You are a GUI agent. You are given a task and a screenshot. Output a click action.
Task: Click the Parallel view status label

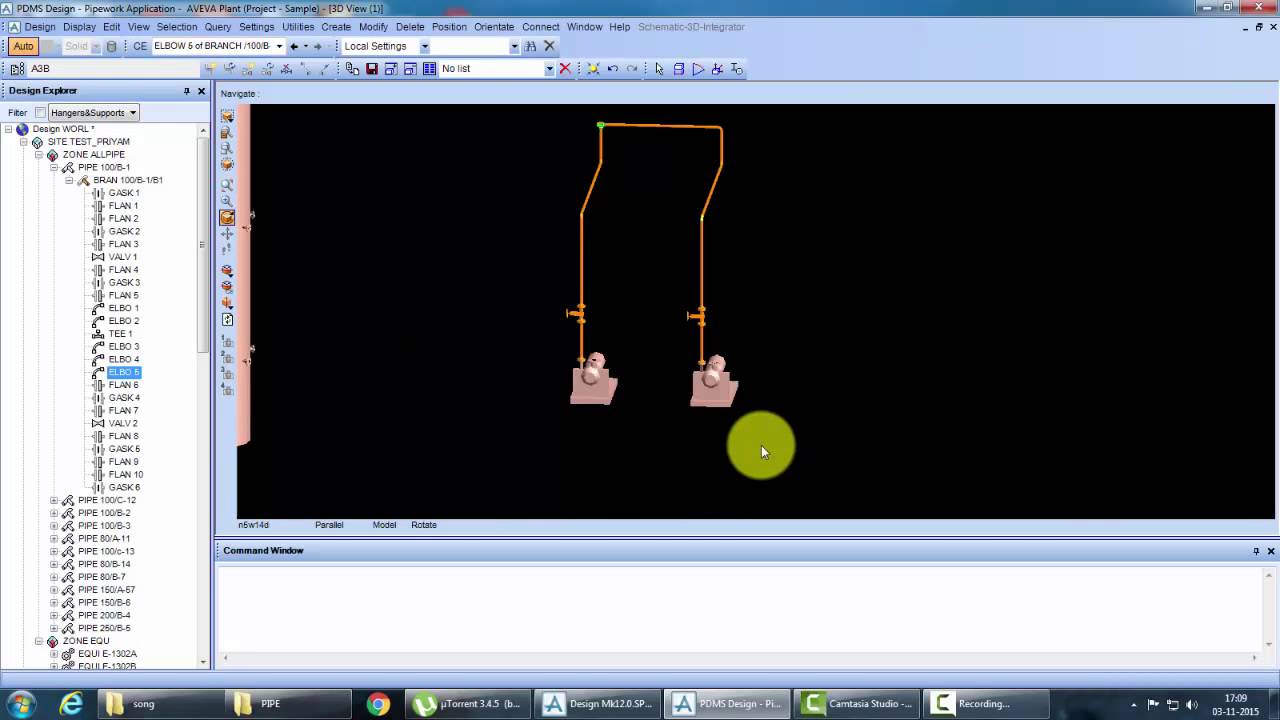329,525
